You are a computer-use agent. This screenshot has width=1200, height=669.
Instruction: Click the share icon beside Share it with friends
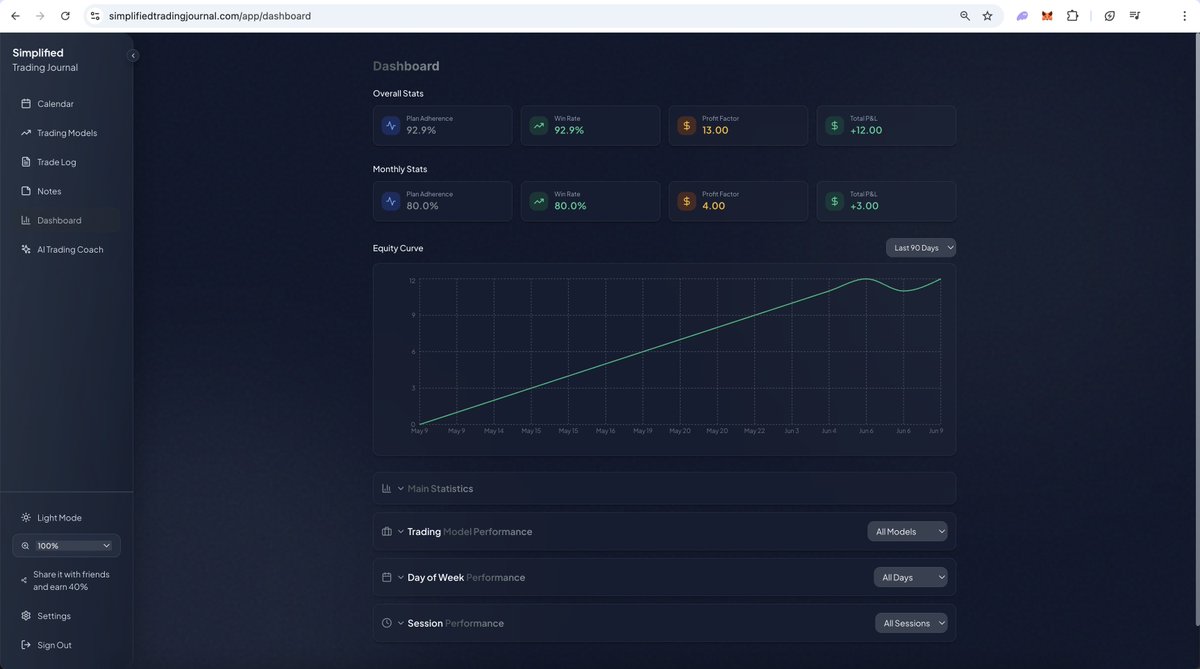coord(24,581)
